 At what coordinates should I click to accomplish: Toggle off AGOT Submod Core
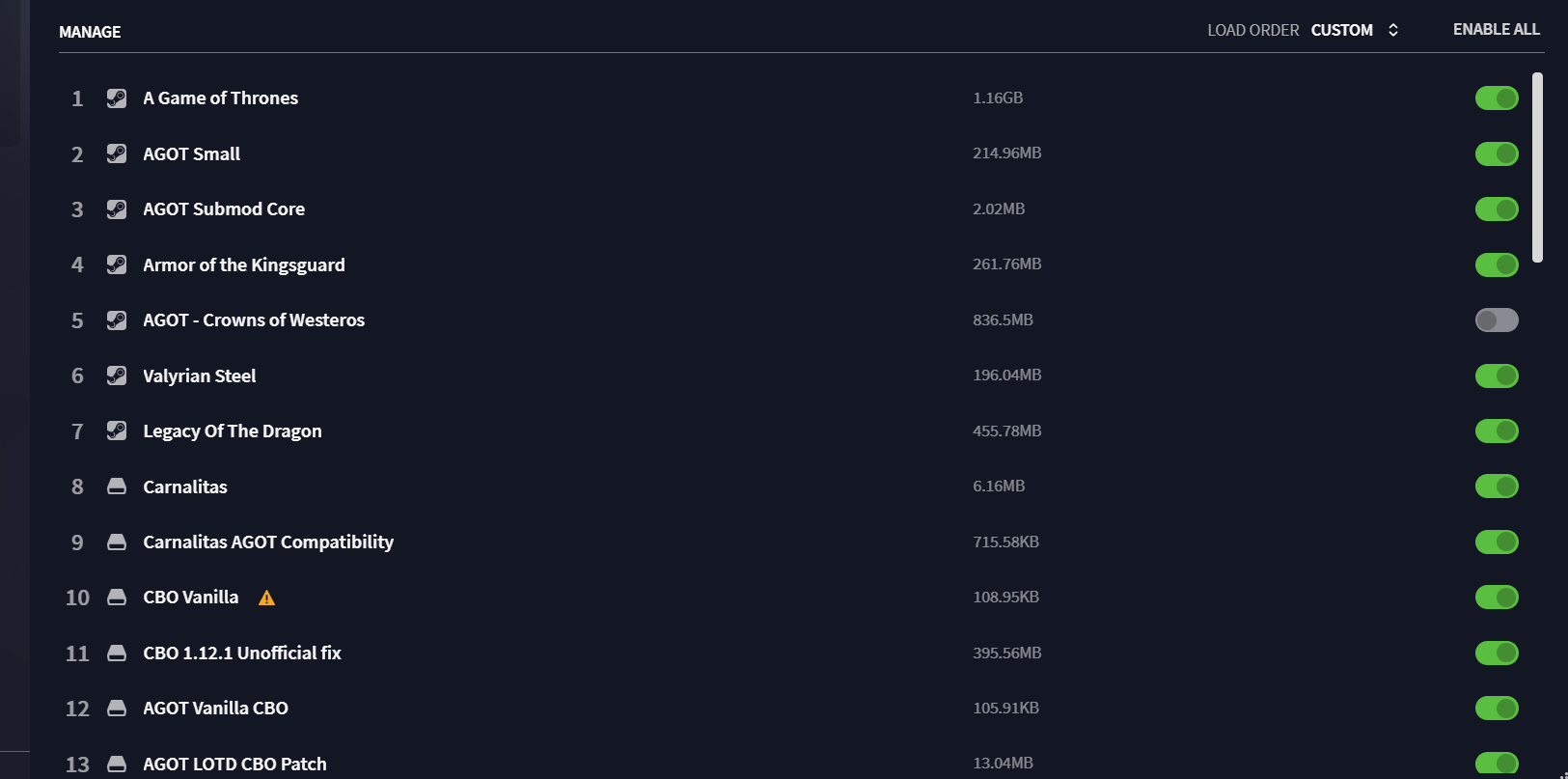tap(1497, 209)
